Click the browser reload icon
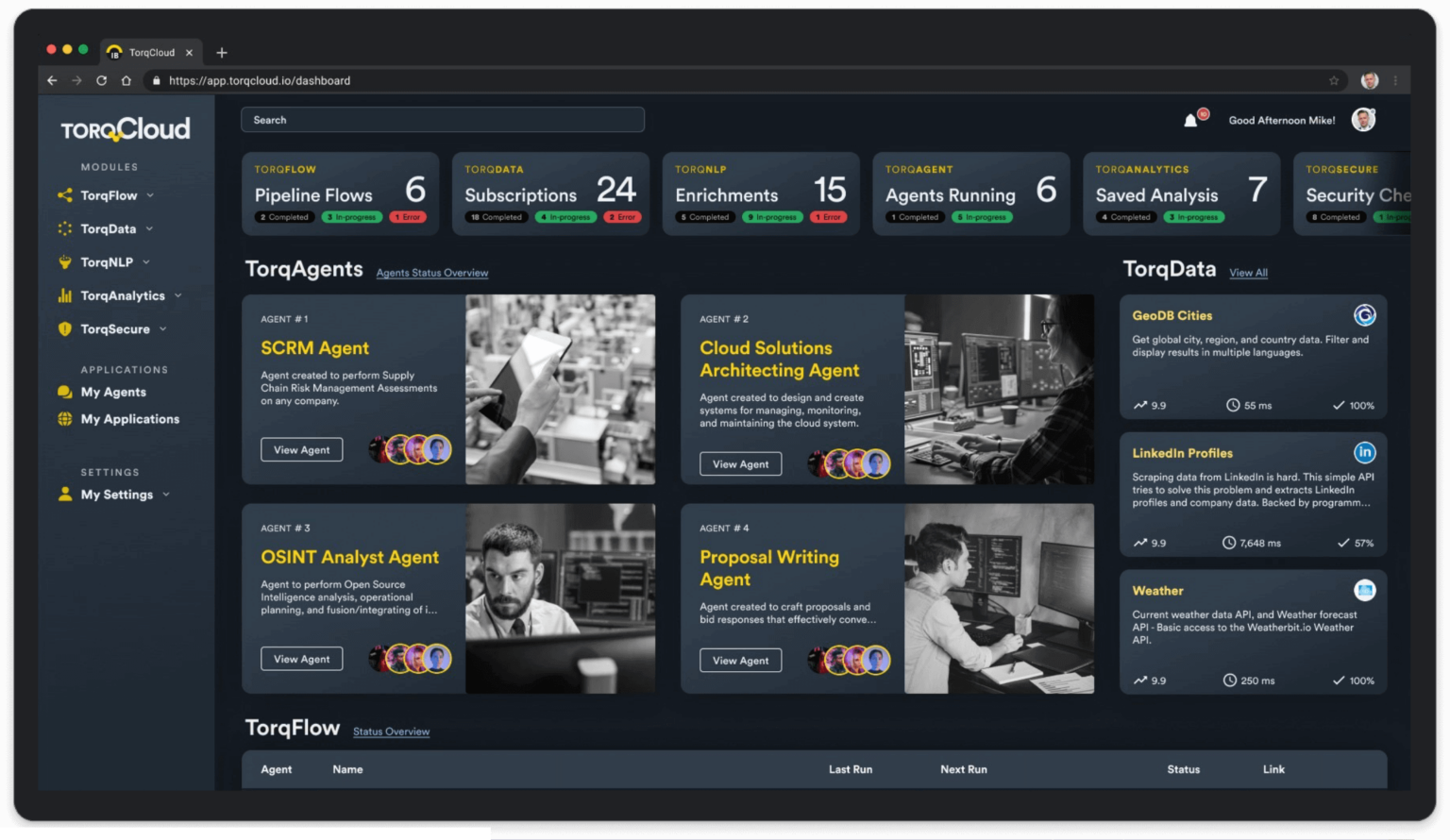Image resolution: width=1450 pixels, height=840 pixels. pyautogui.click(x=101, y=81)
